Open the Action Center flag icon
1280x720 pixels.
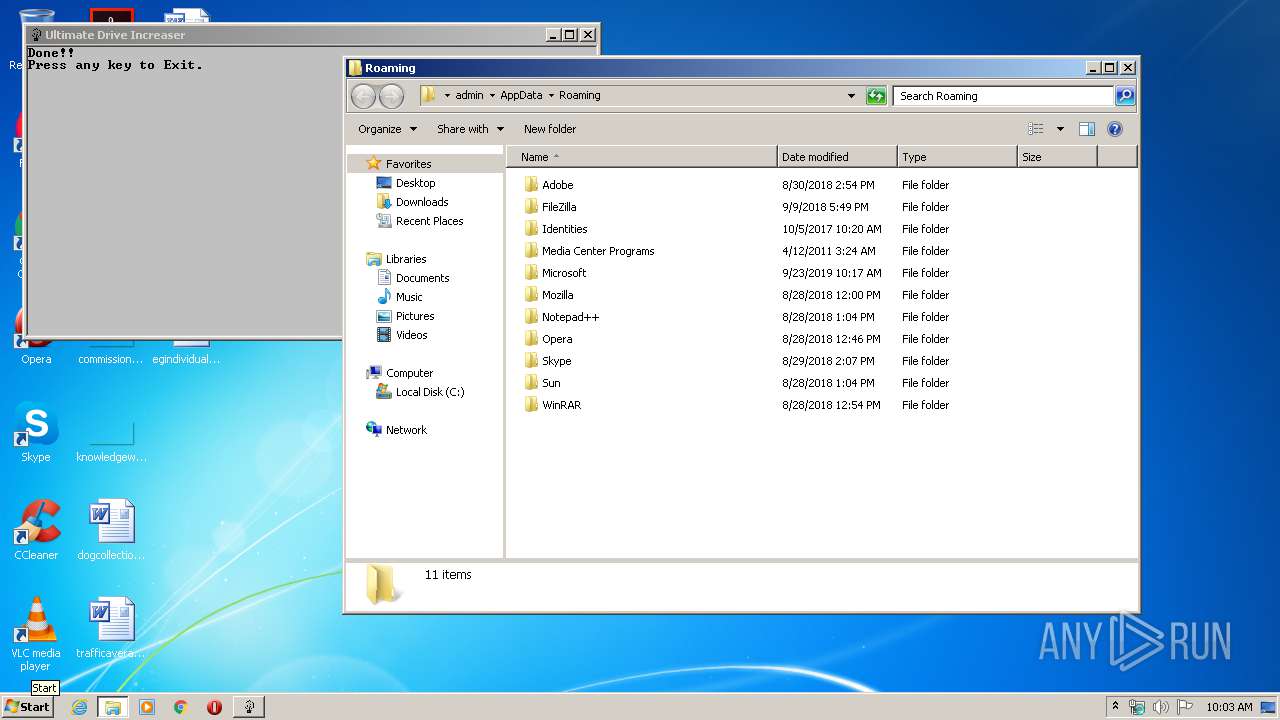[1185, 707]
